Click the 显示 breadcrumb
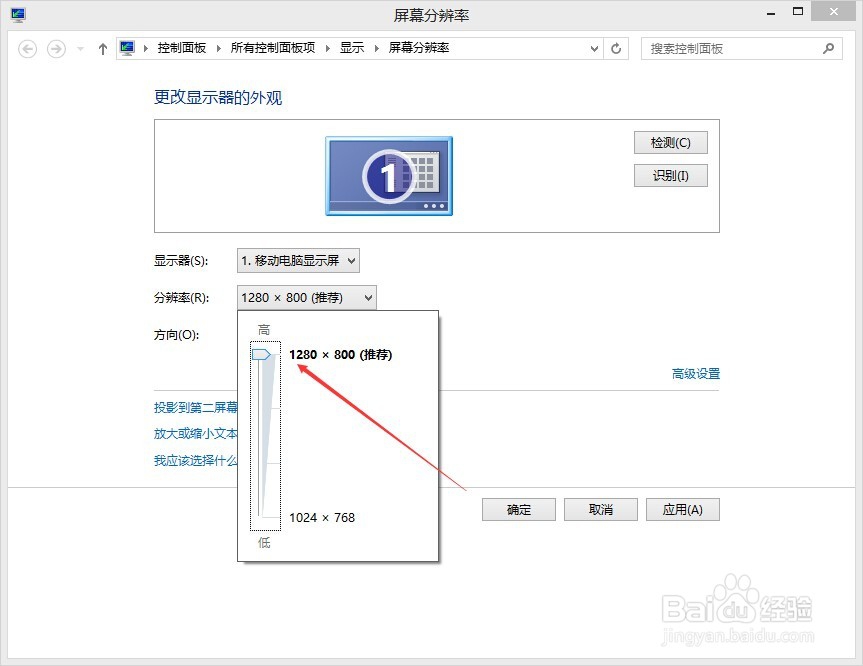 (x=352, y=48)
